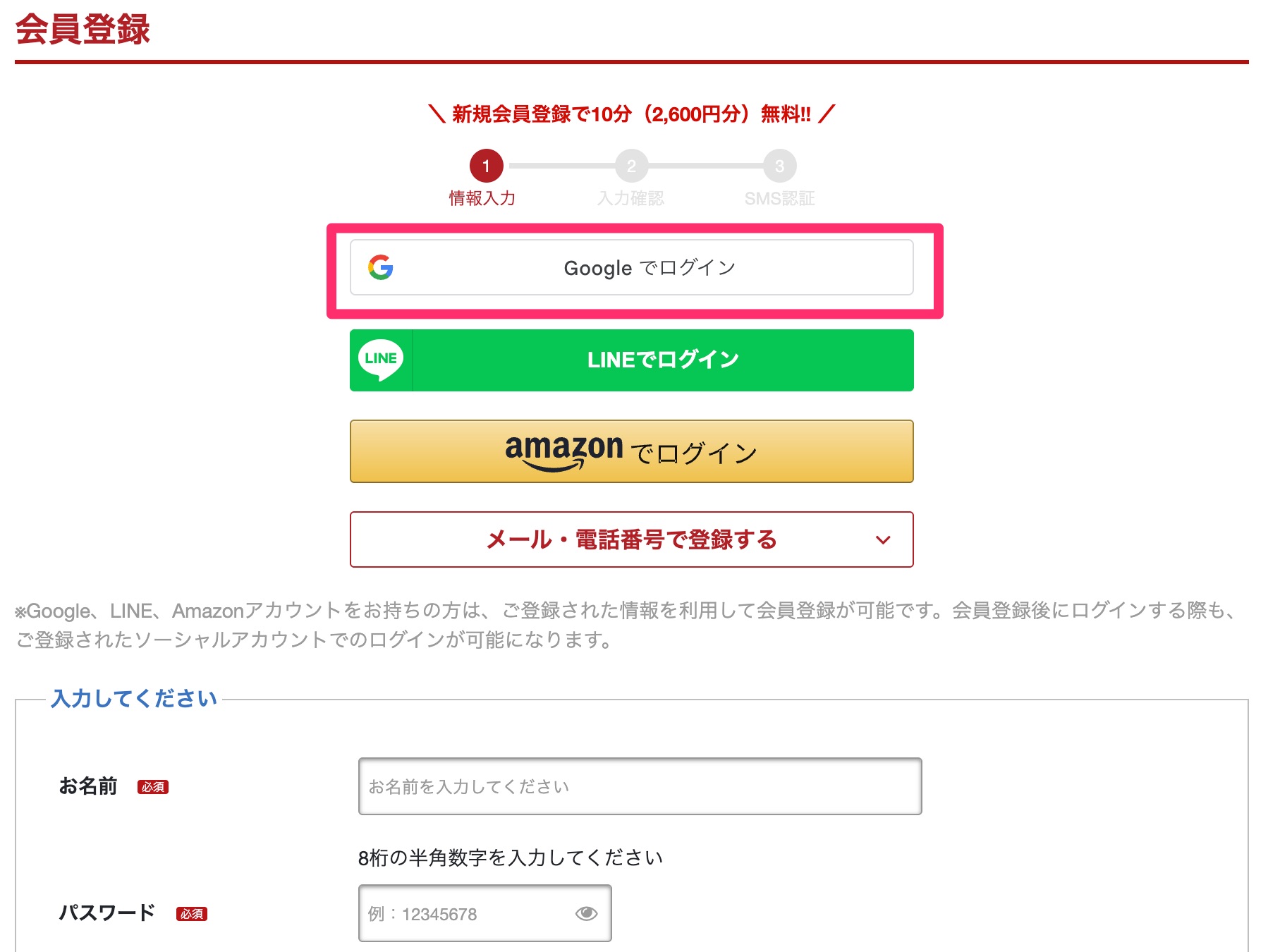Expand chevron on メール・電話番号で登録する

[883, 540]
